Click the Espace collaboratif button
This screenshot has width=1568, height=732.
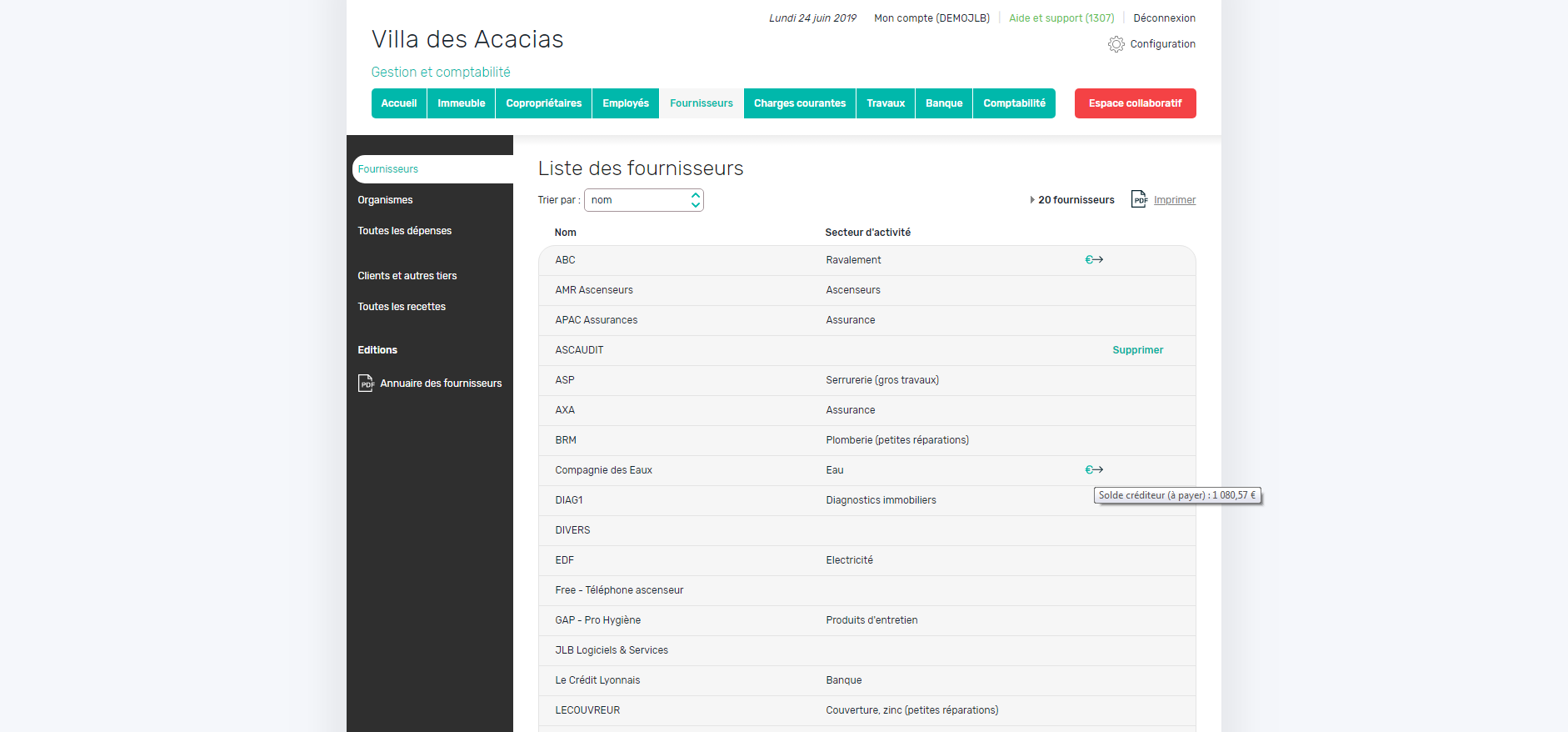pos(1136,103)
